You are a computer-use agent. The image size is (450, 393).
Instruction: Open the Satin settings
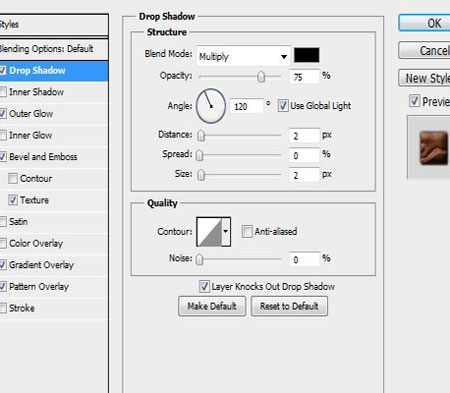coord(18,221)
